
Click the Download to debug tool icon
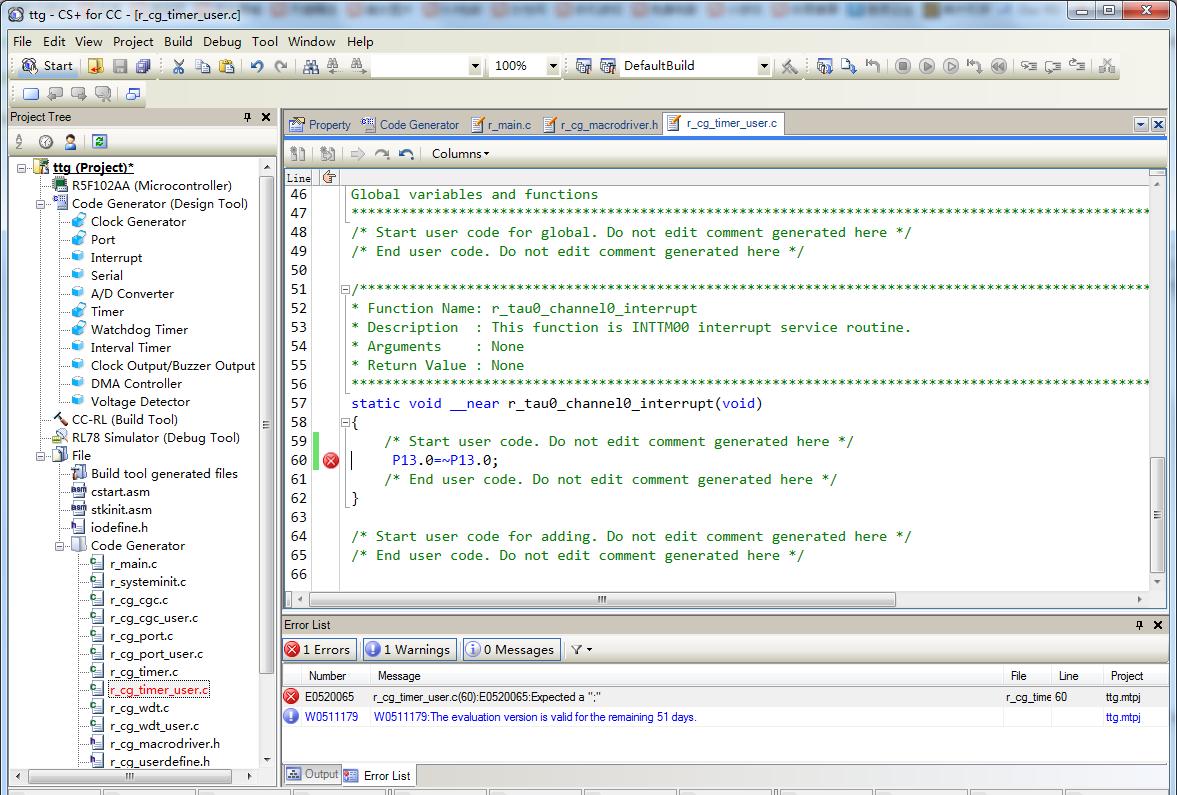click(x=848, y=66)
